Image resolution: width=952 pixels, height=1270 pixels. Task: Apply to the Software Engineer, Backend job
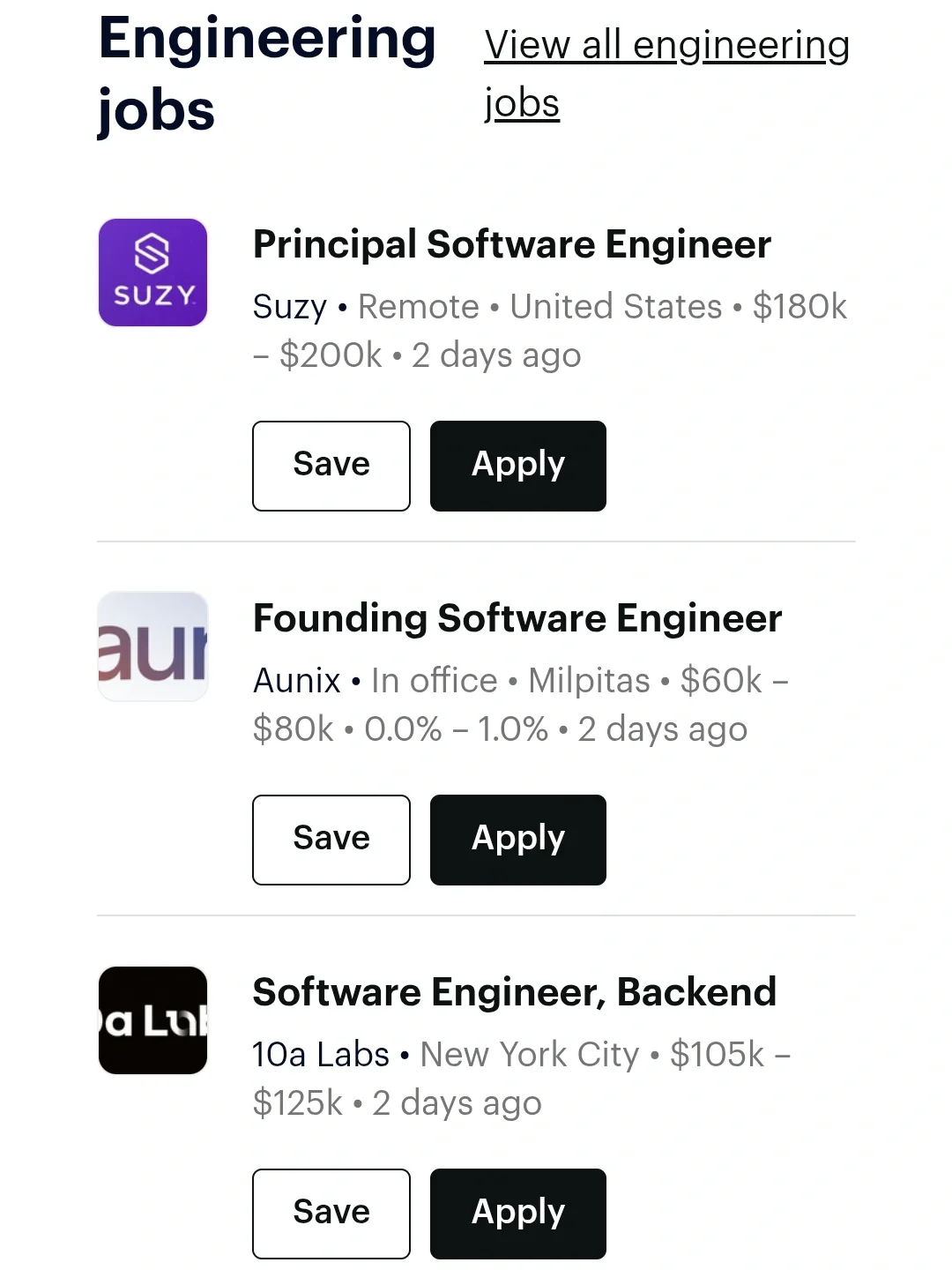518,1214
